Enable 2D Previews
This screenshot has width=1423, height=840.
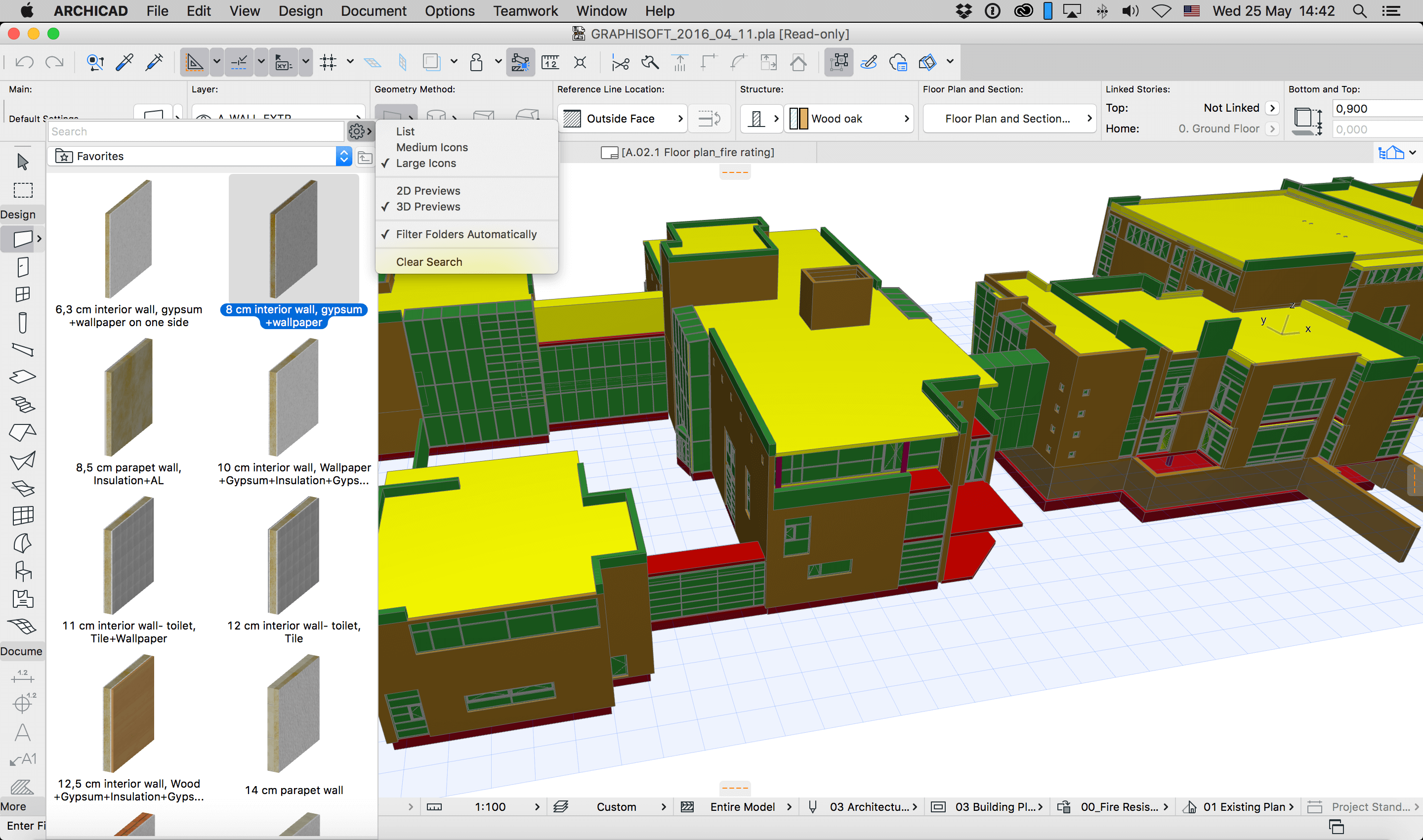click(428, 191)
